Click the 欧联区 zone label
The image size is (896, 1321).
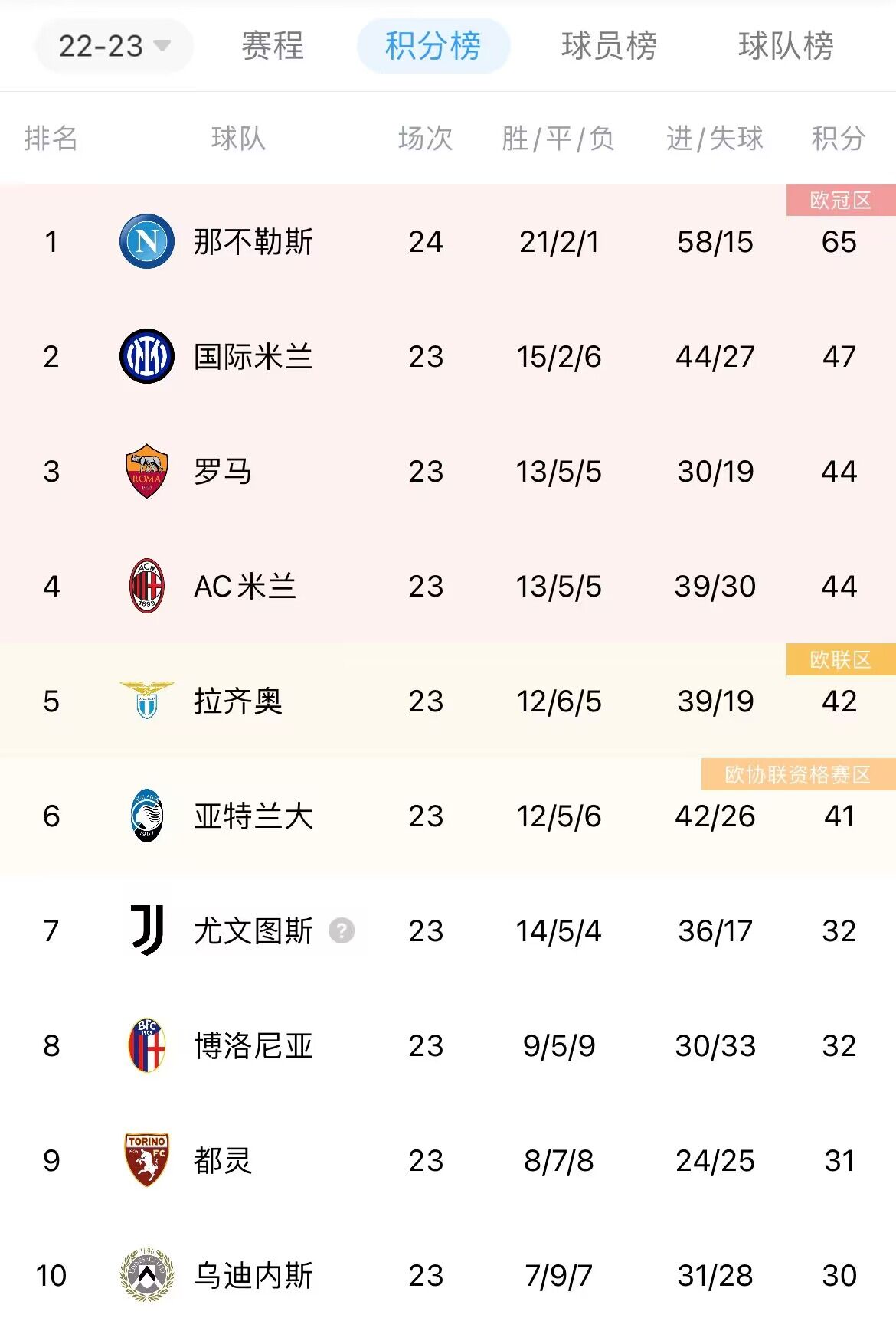(x=839, y=658)
